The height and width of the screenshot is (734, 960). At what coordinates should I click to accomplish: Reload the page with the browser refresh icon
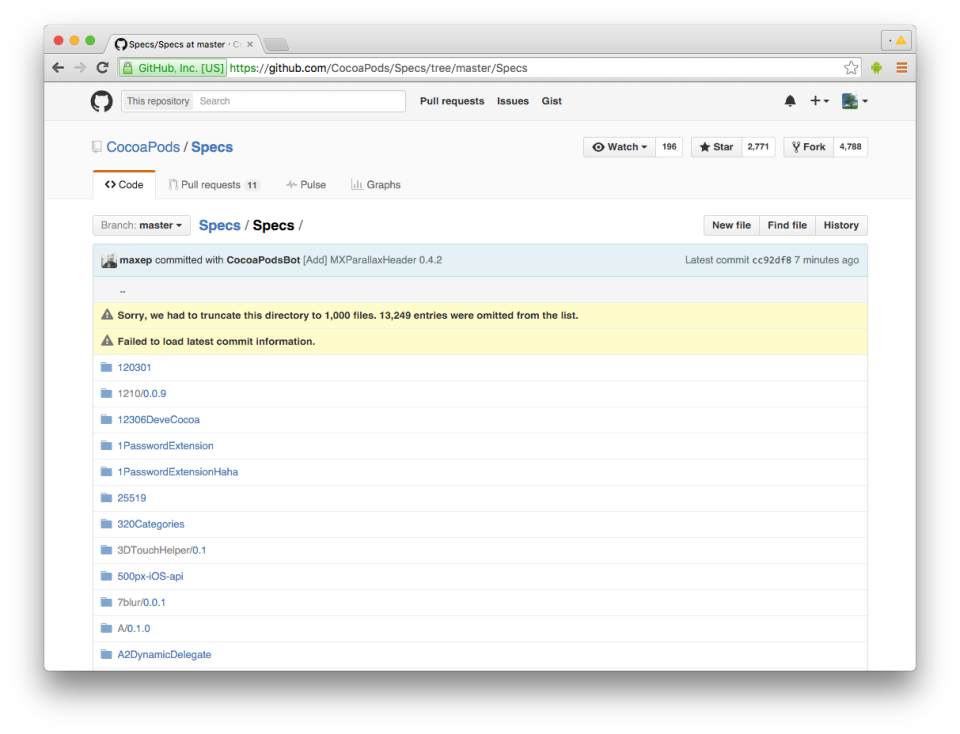coord(103,67)
